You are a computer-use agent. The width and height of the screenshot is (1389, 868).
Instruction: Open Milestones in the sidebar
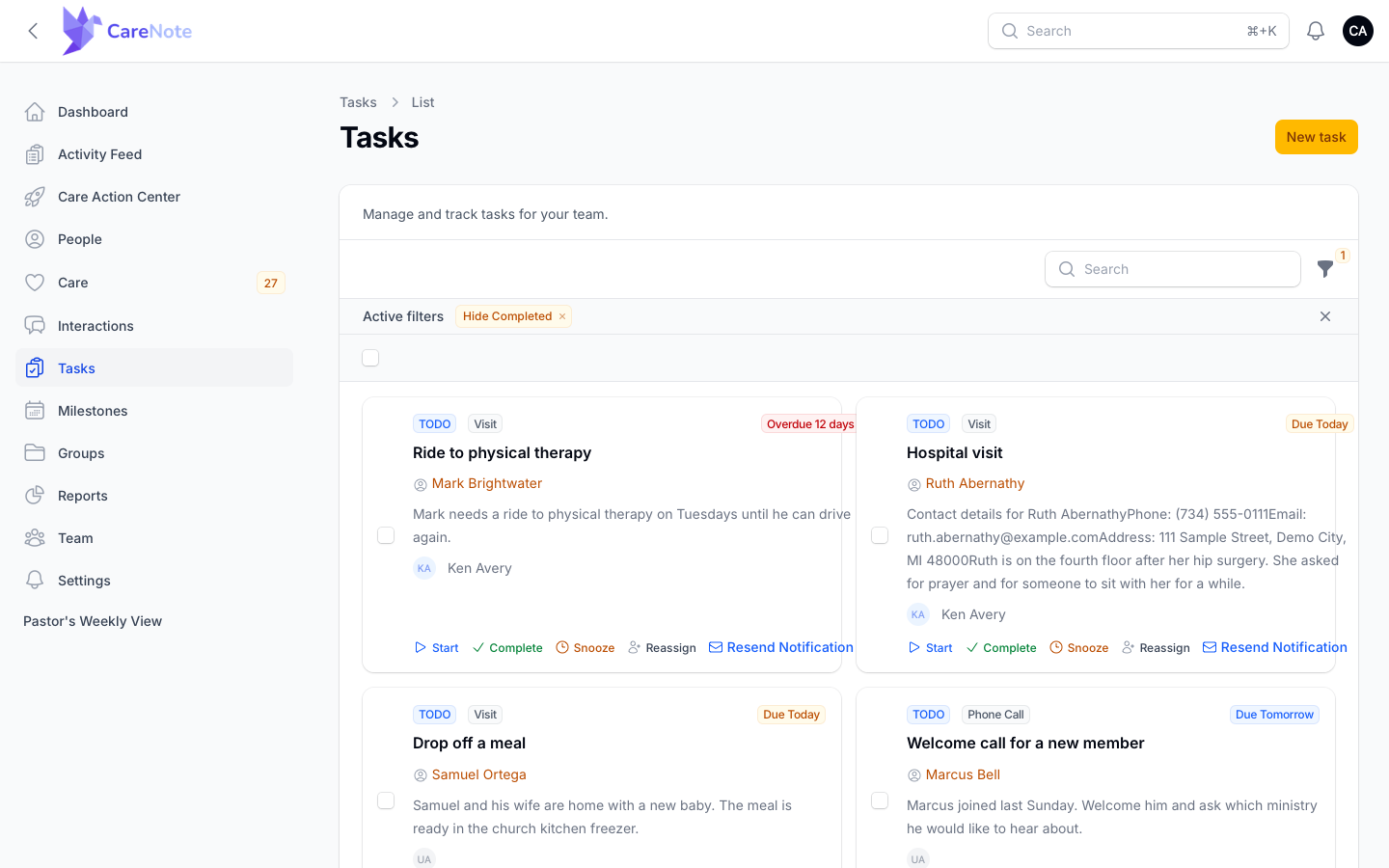[x=154, y=411]
